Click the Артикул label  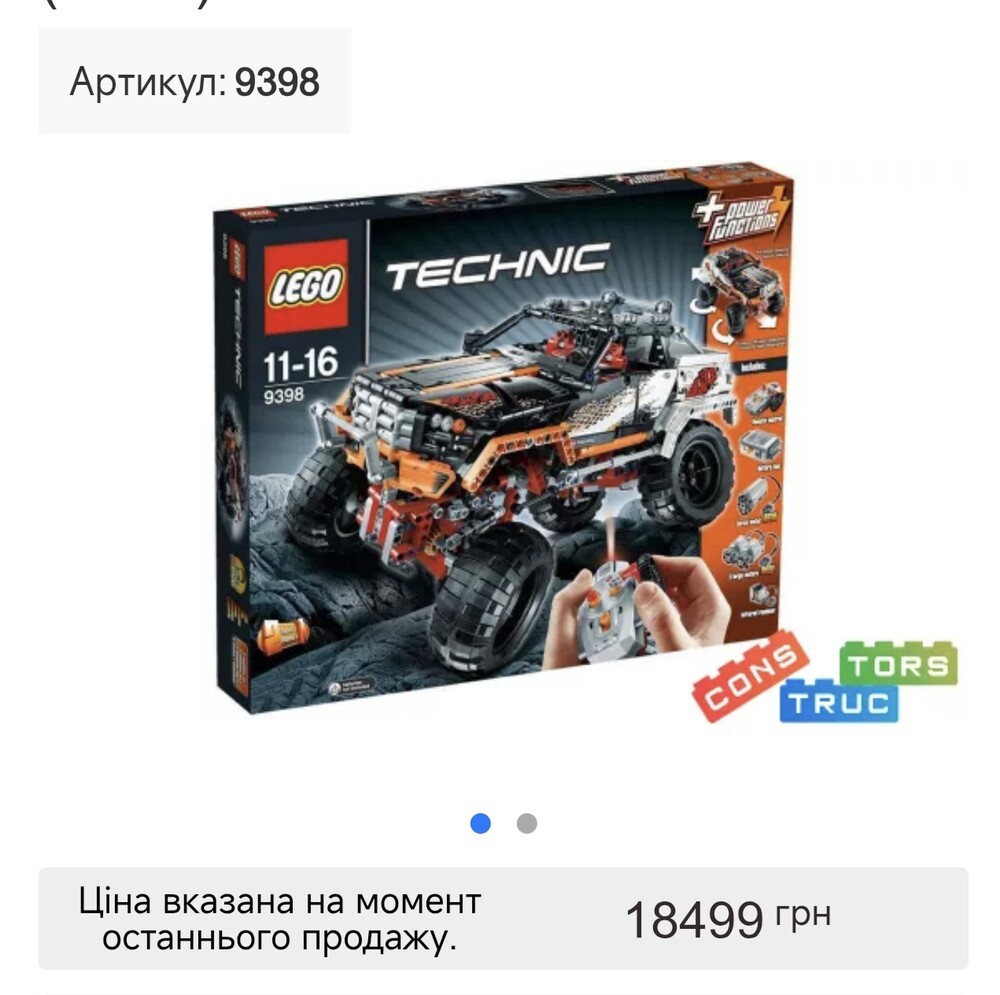pos(148,83)
